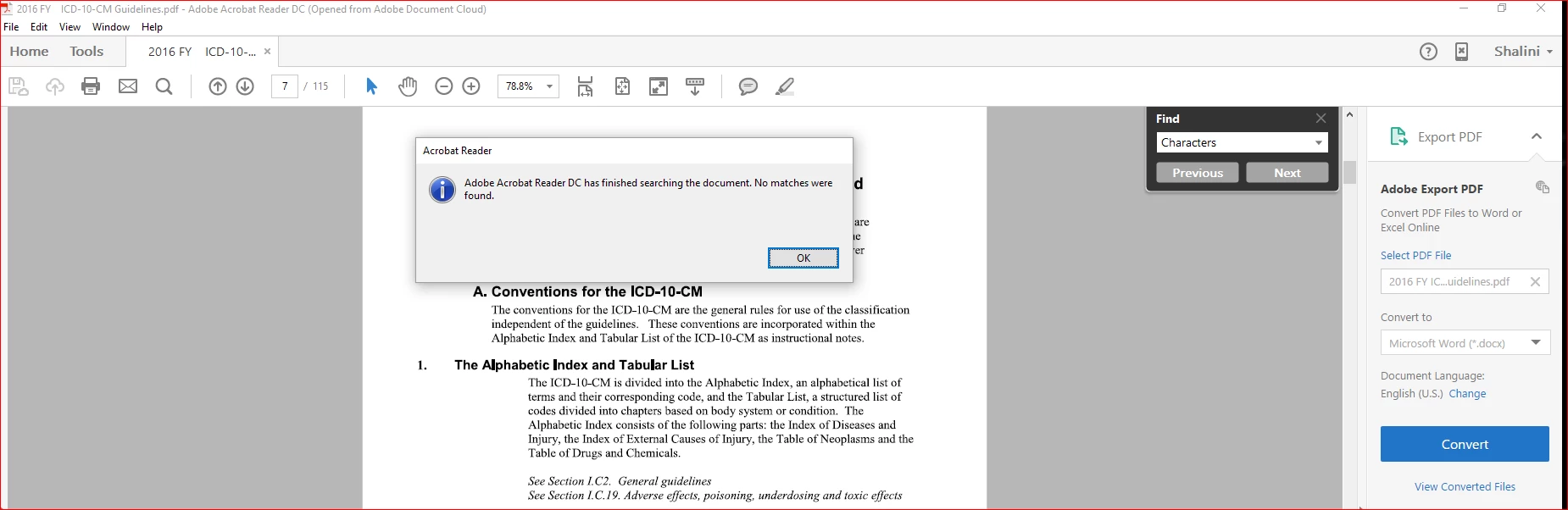This screenshot has width=1568, height=510.
Task: Go to previous page arrow icon
Action: [218, 86]
